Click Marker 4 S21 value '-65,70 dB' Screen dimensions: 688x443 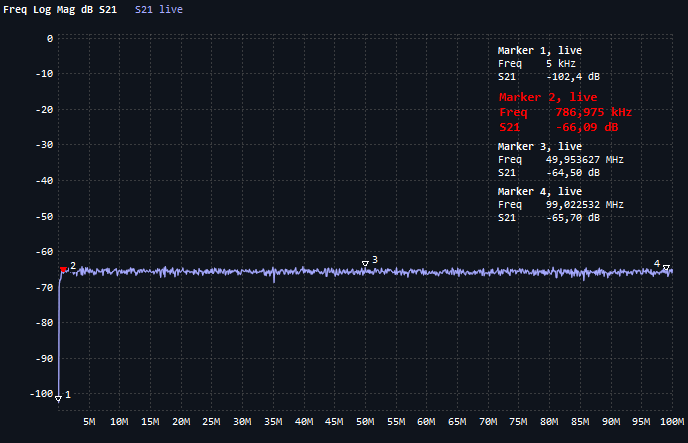(573, 218)
